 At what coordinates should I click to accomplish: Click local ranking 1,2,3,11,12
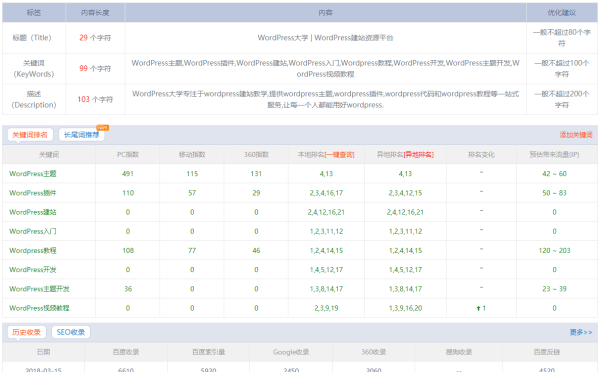click(x=326, y=231)
